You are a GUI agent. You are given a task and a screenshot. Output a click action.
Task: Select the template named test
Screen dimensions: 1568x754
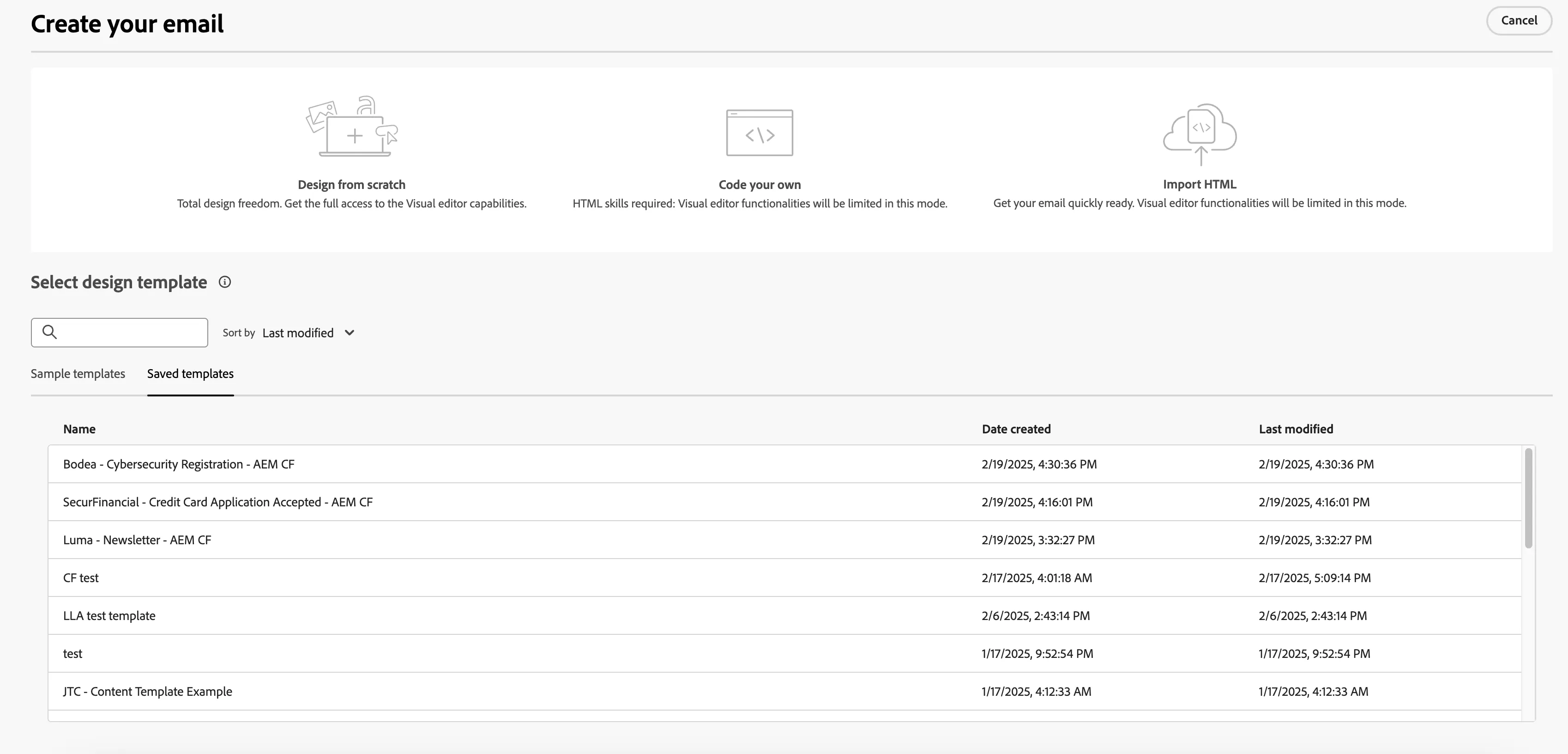[x=785, y=653]
